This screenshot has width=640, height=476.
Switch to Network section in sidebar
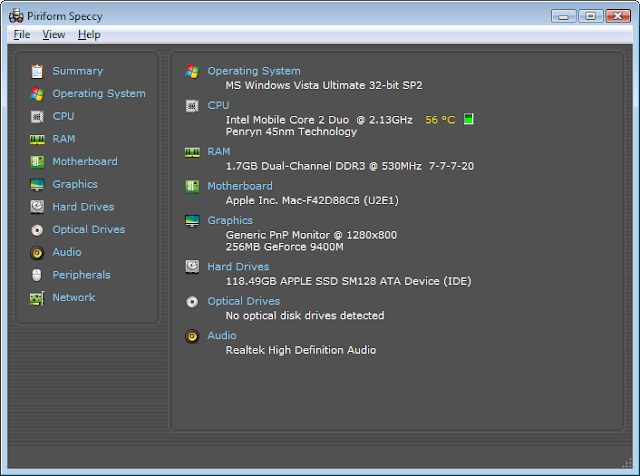[x=74, y=298]
